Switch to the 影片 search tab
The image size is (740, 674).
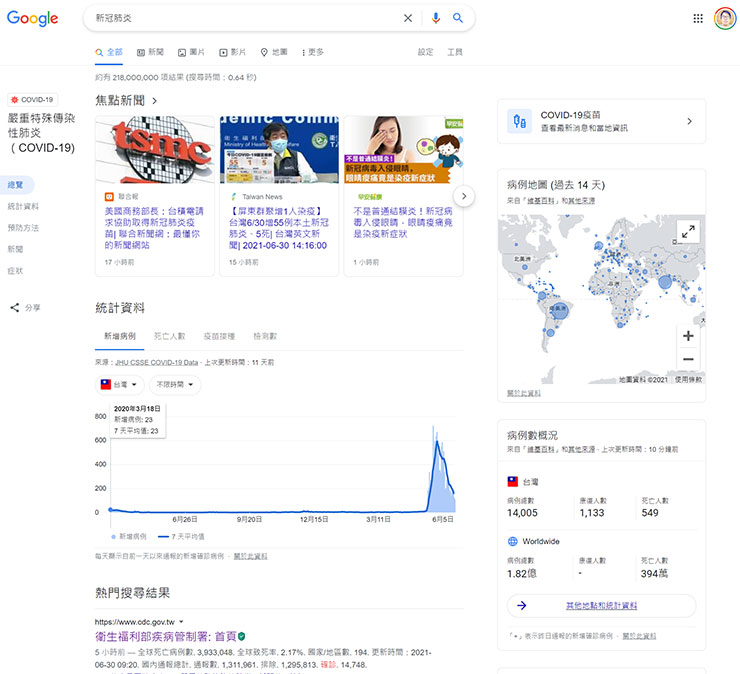[x=232, y=52]
